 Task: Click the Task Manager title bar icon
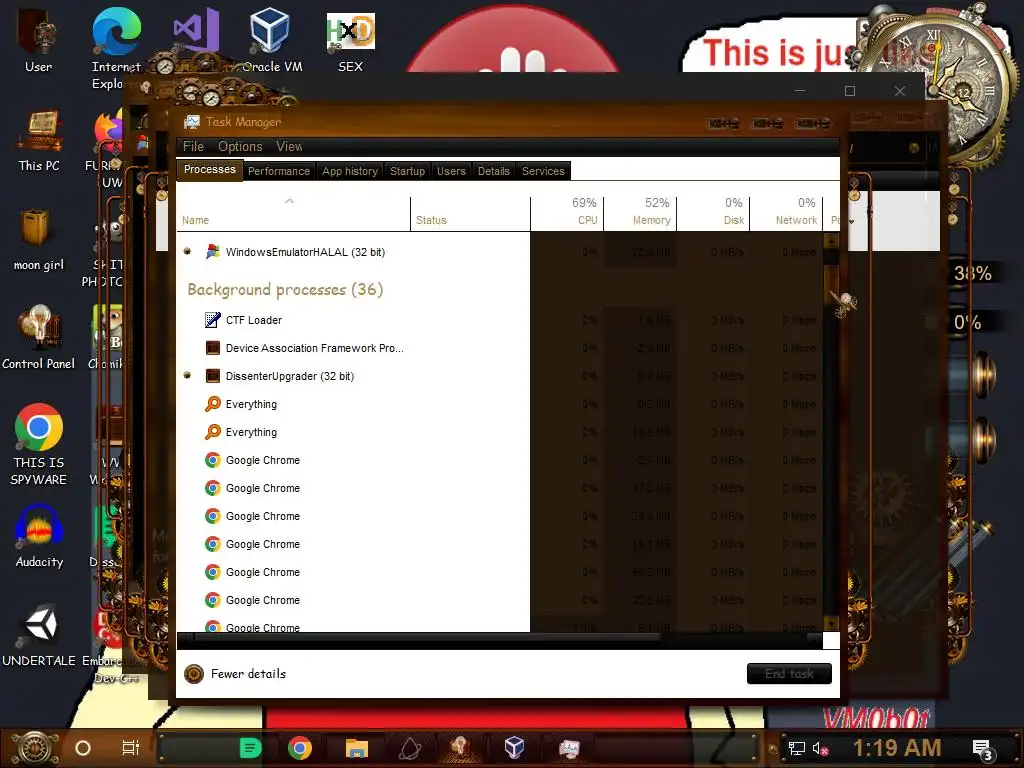point(192,122)
